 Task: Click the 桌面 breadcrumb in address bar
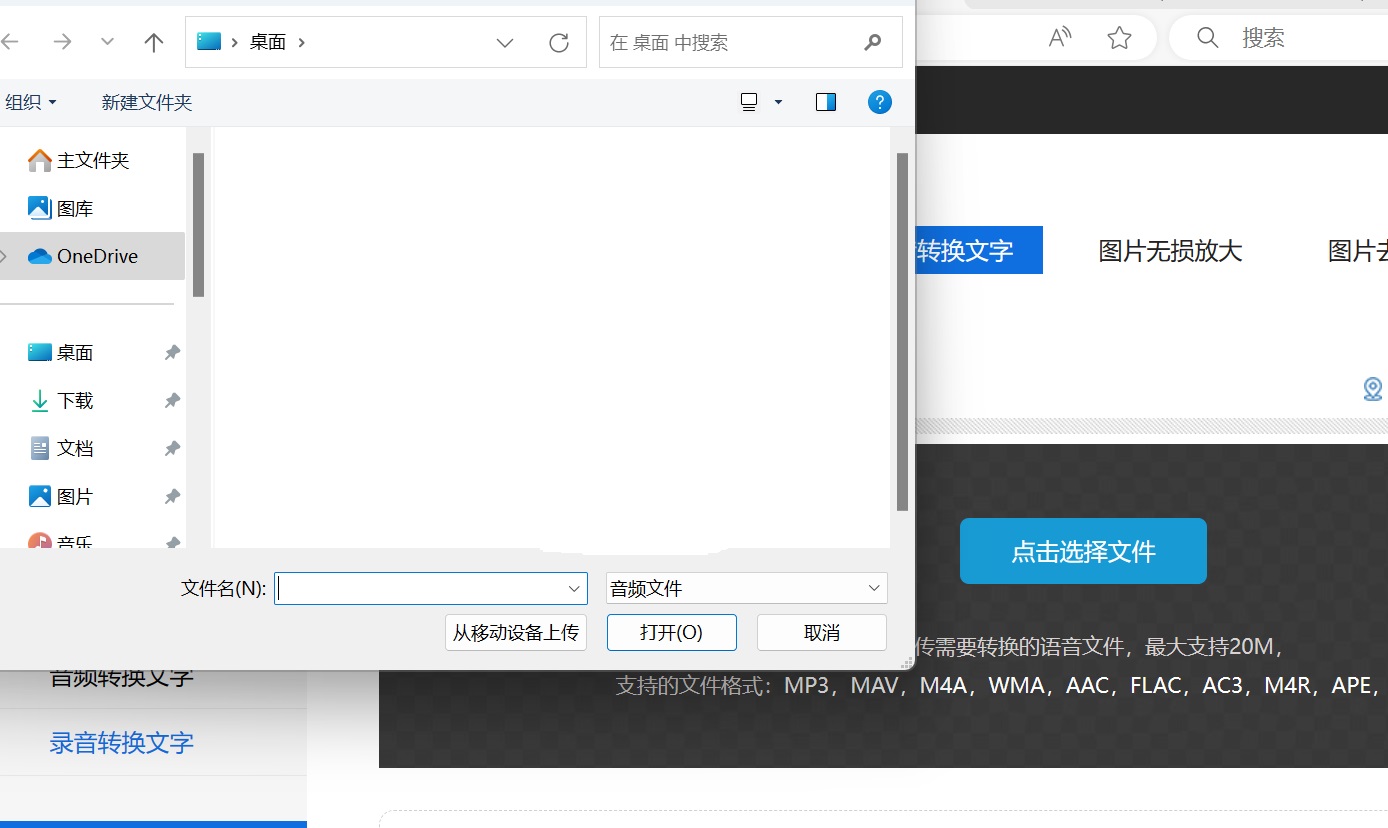pos(268,42)
